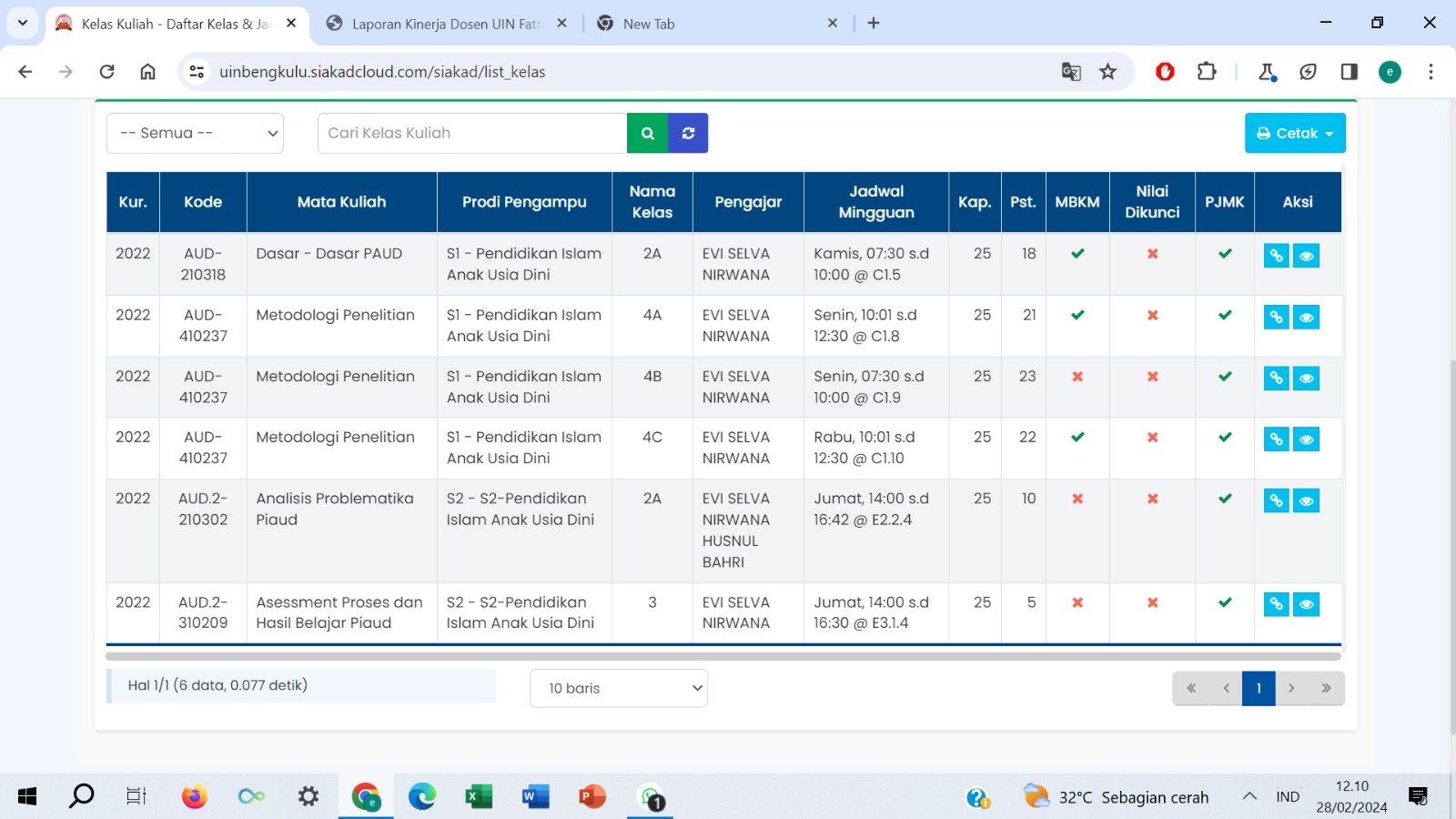Image resolution: width=1456 pixels, height=819 pixels.
Task: Click the Cari Kelas Kuliah search field
Action: 471,133
